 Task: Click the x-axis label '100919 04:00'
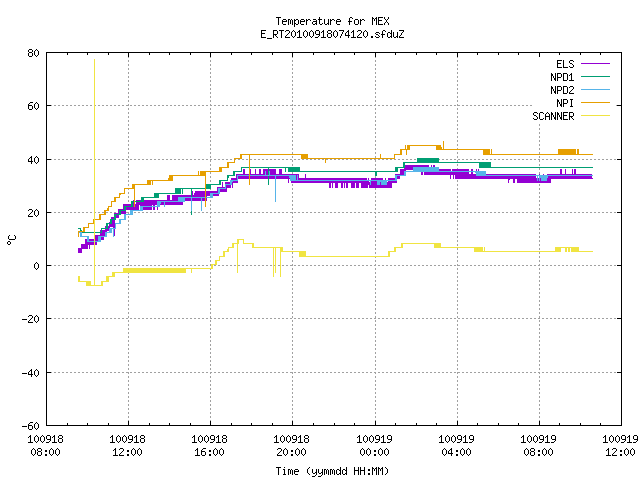pos(456,446)
